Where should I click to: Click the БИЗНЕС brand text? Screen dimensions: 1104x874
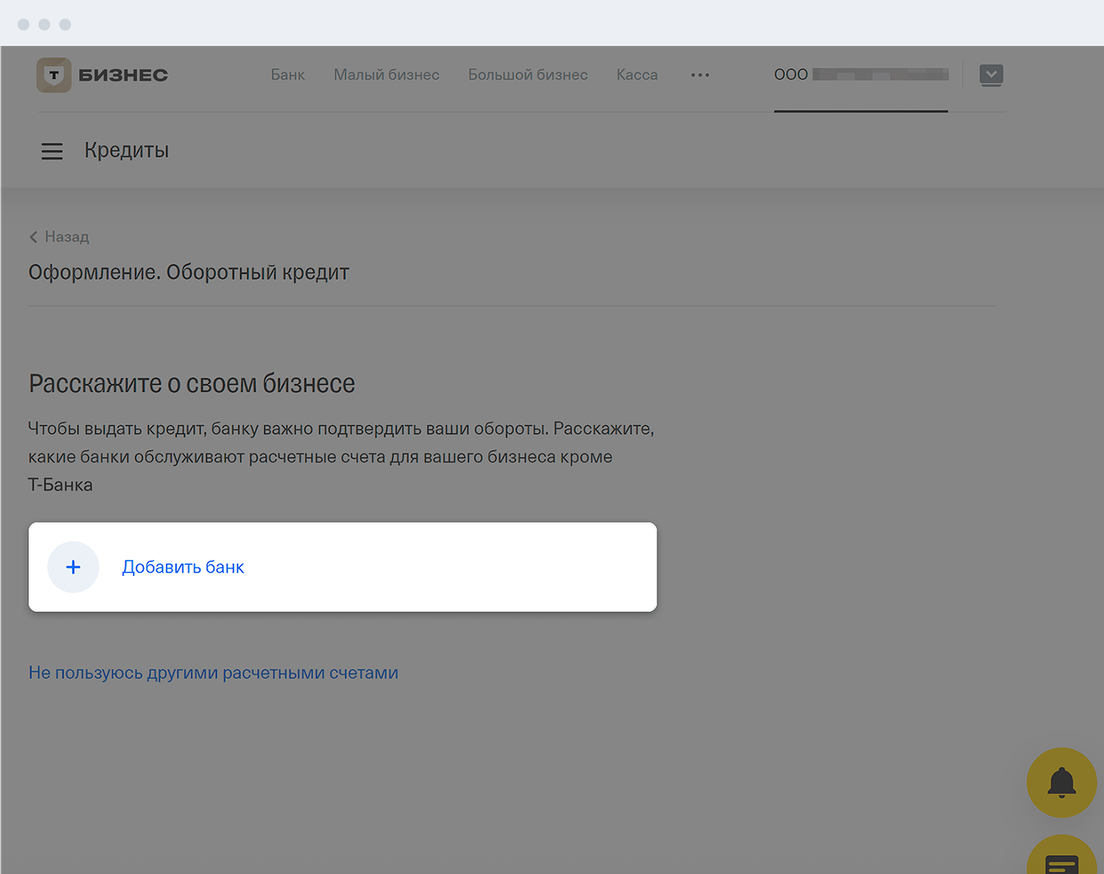coord(123,75)
